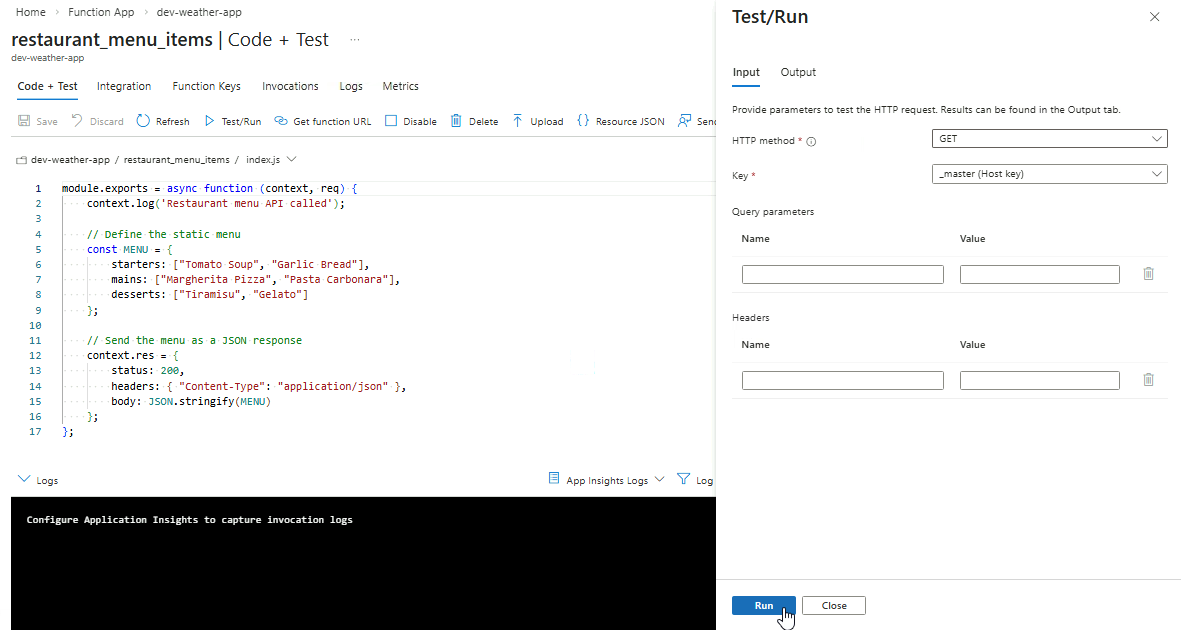Click the Upload arrow icon
This screenshot has height=630, width=1181.
tap(517, 121)
